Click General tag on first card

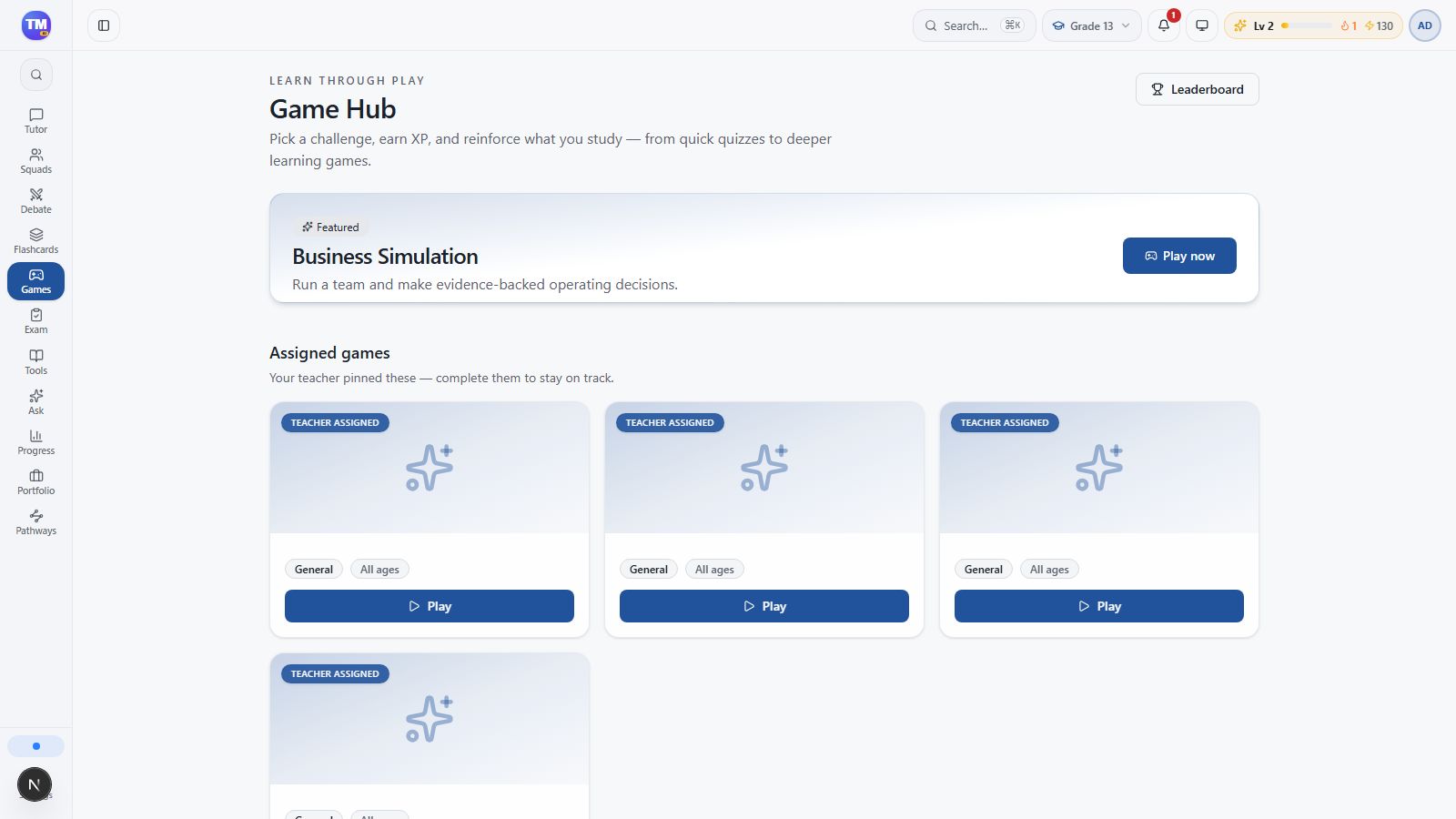point(314,570)
